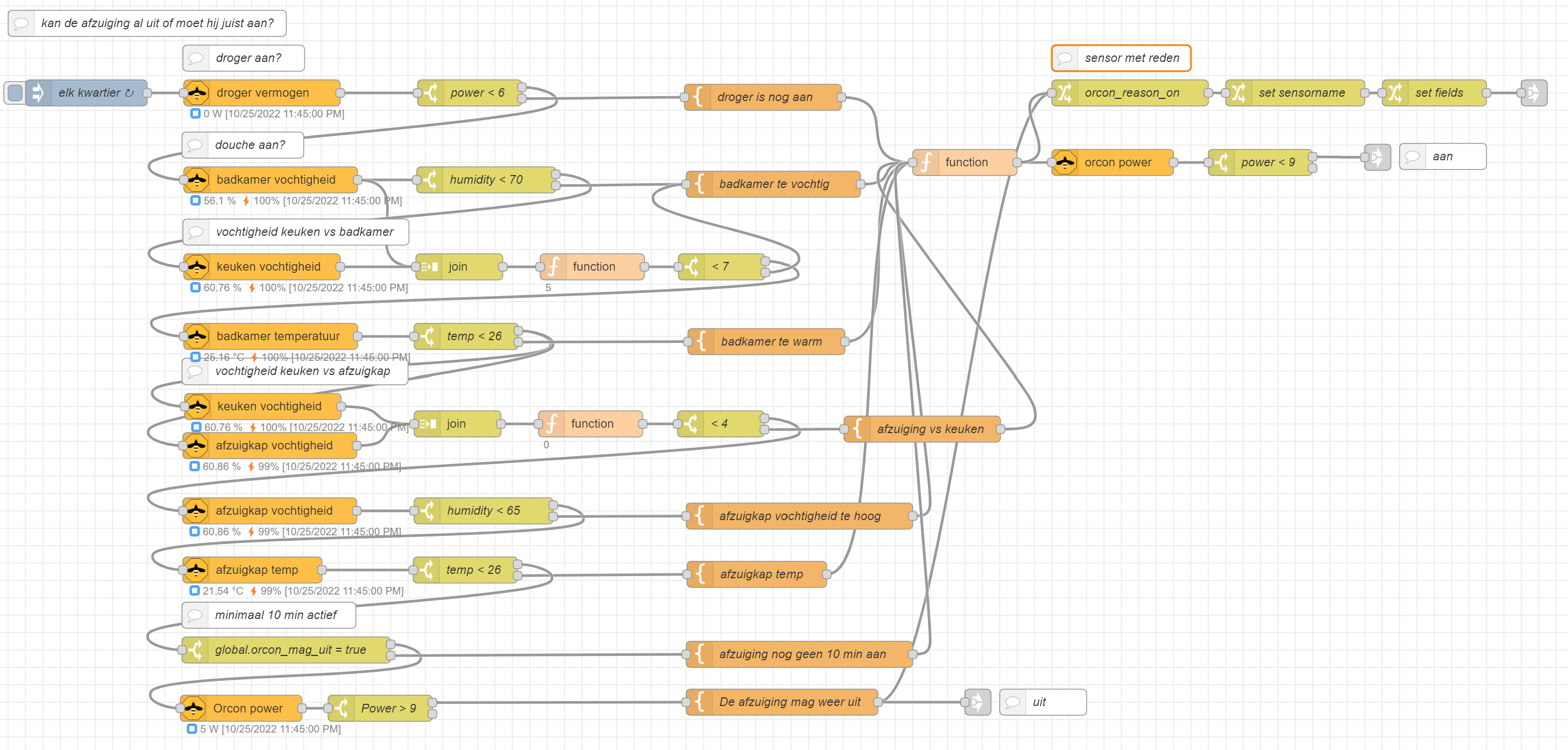
Task: Select the badkamer temperatuur state node
Action: (270, 336)
